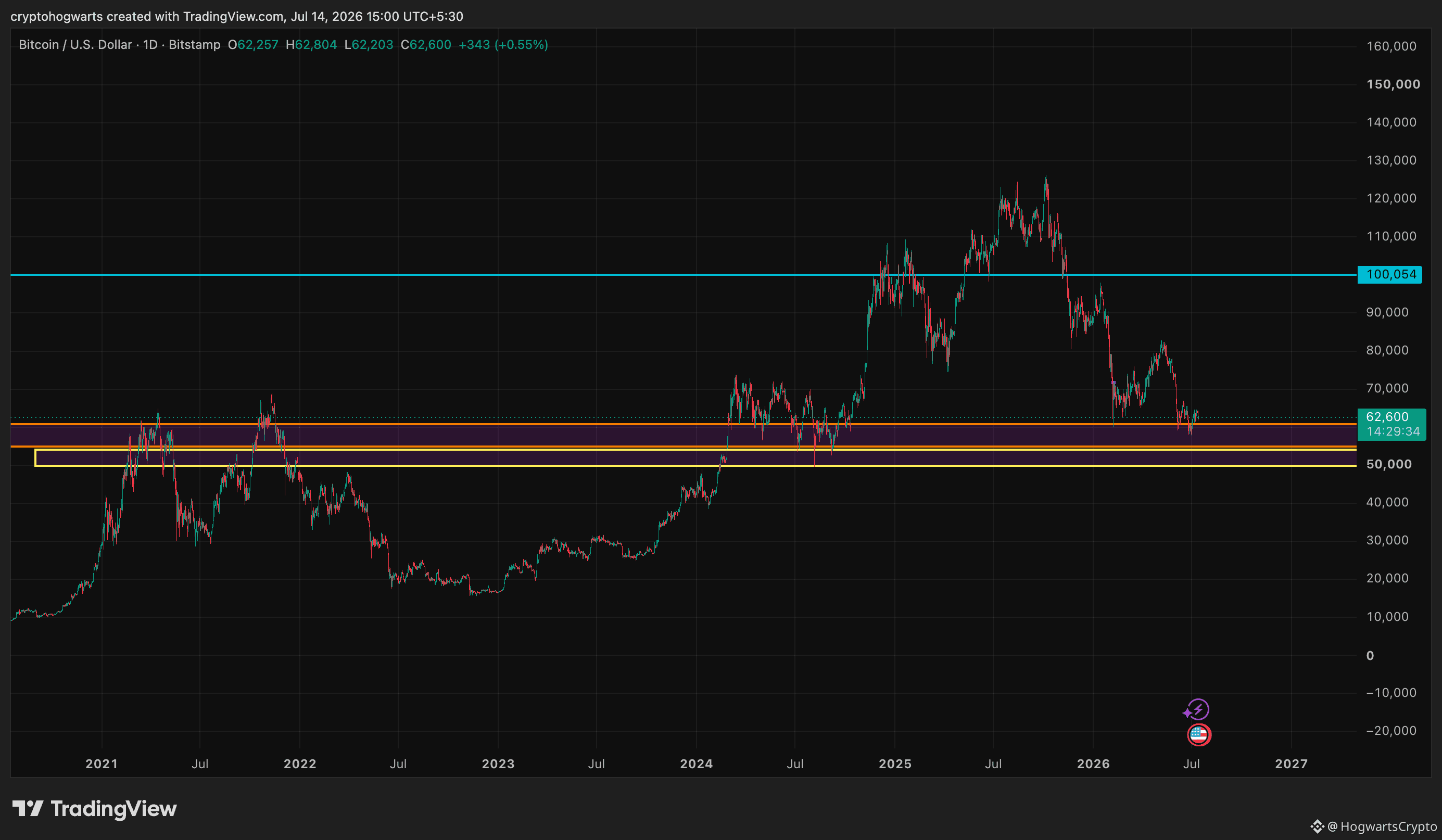The height and width of the screenshot is (840, 1442).
Task: Click the high value H62,804
Action: (311, 45)
